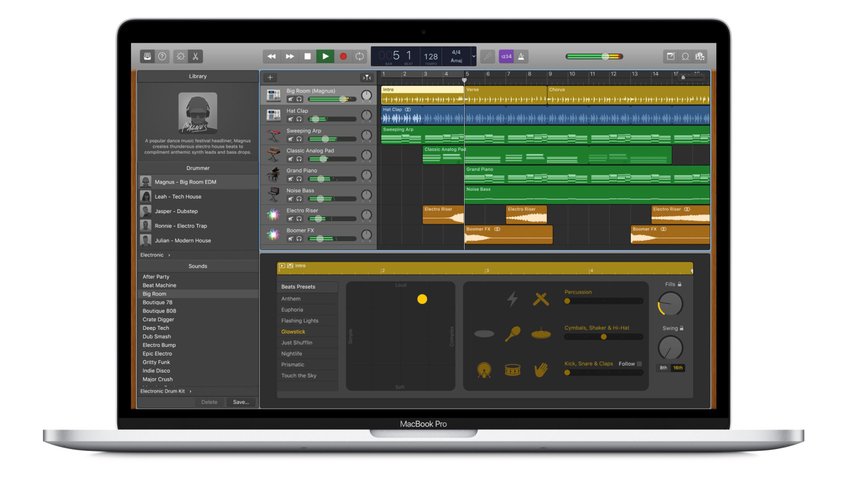This screenshot has height=478, width=850.
Task: Toggle the purple Count-in 1234 button
Action: 506,56
